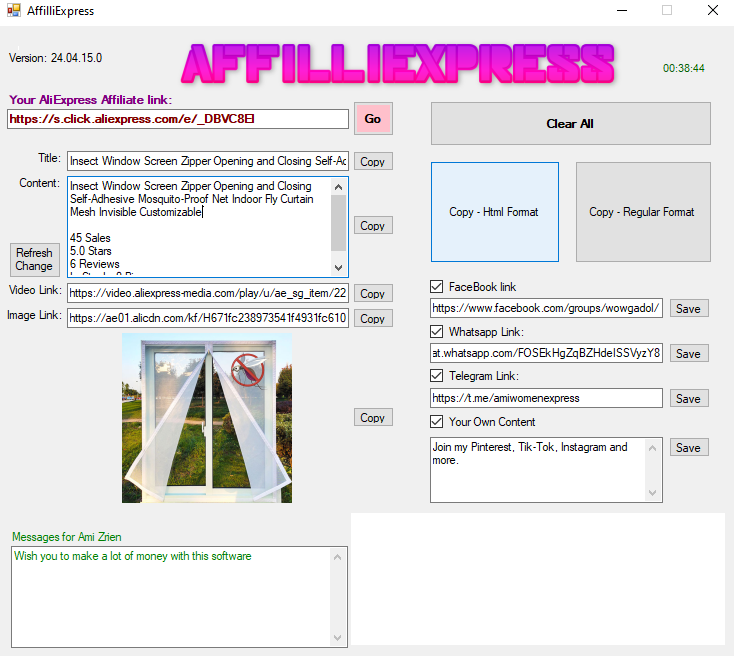Viewport: 734px width, 662px height.
Task: Click Content scrollbar down arrow
Action: point(339,268)
